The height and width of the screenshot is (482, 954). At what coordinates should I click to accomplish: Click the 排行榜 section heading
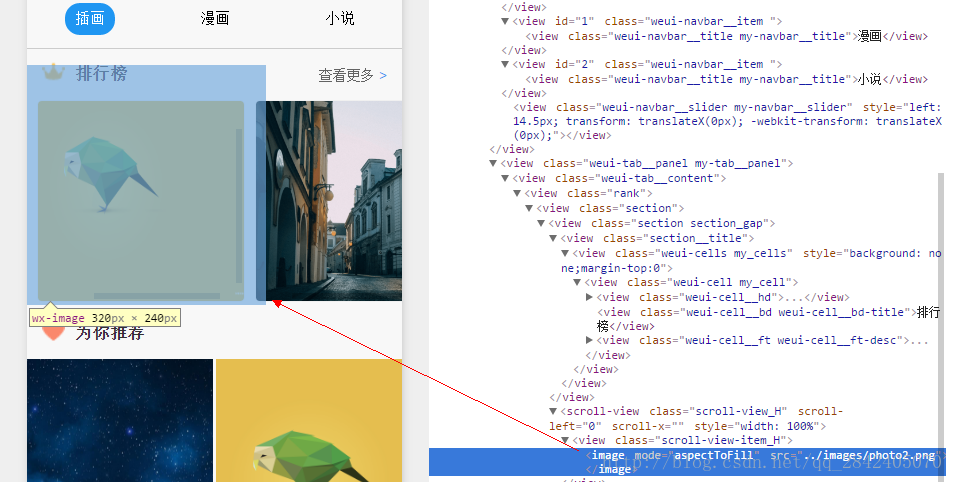[102, 74]
